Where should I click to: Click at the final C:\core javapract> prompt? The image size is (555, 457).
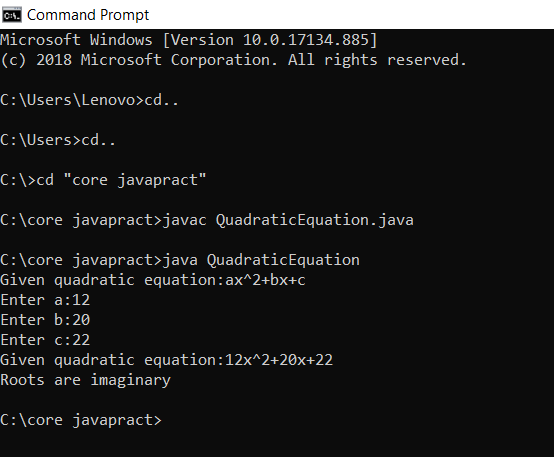point(81,420)
